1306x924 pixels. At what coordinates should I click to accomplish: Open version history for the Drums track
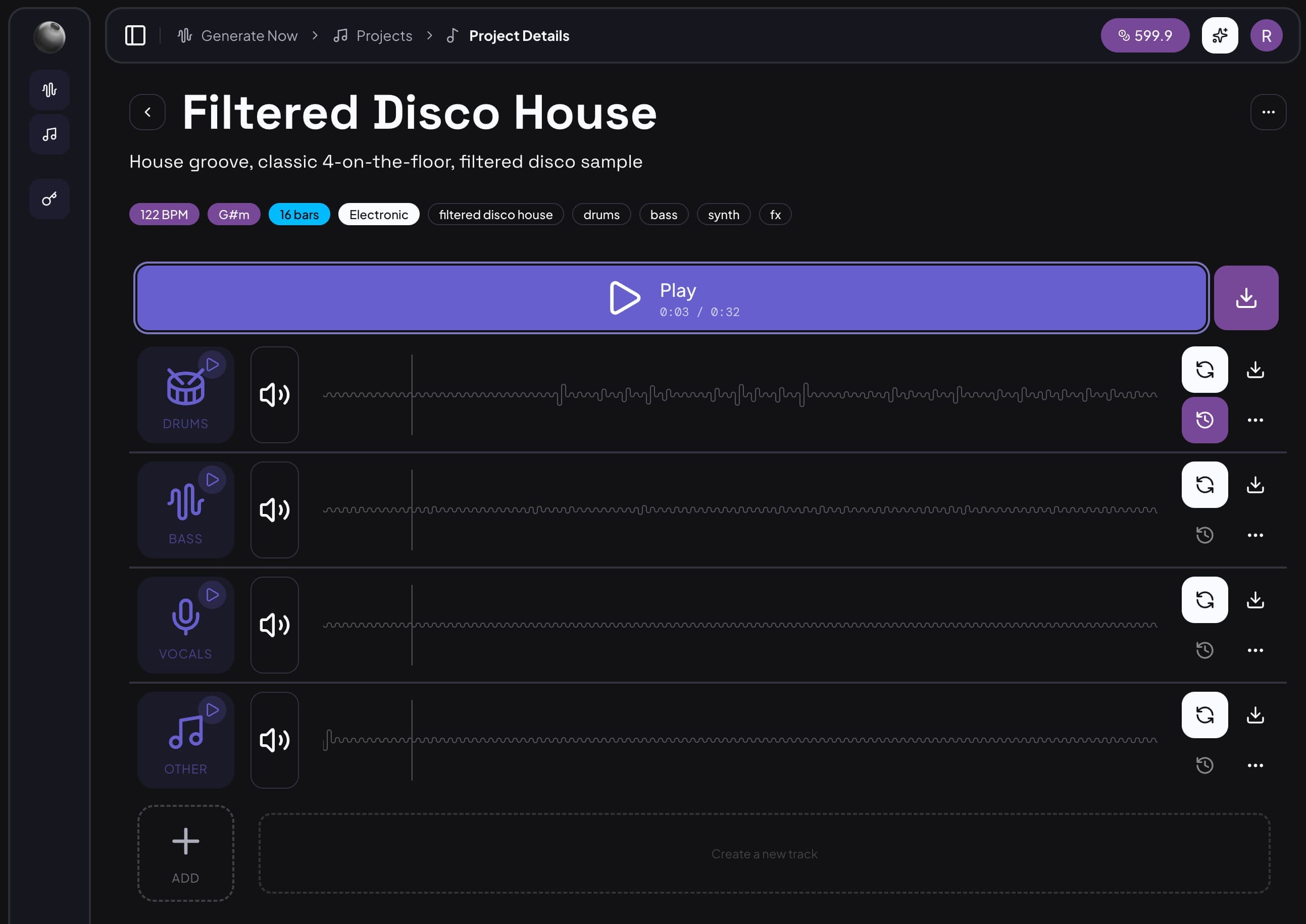click(1204, 421)
